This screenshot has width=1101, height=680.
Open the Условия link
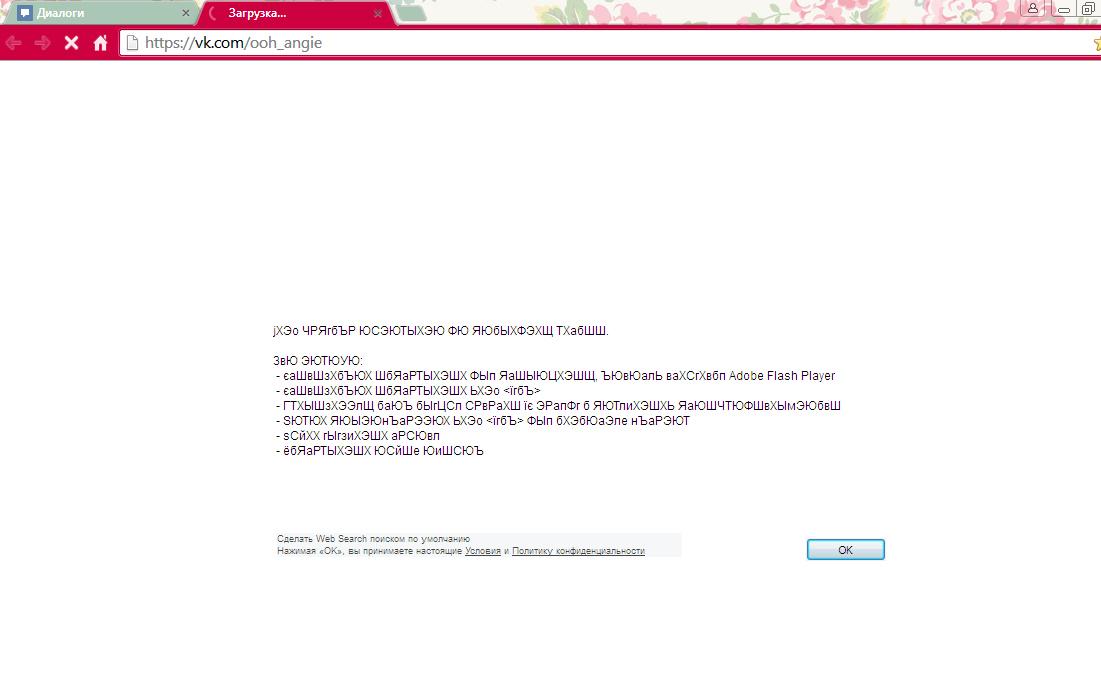[482, 551]
